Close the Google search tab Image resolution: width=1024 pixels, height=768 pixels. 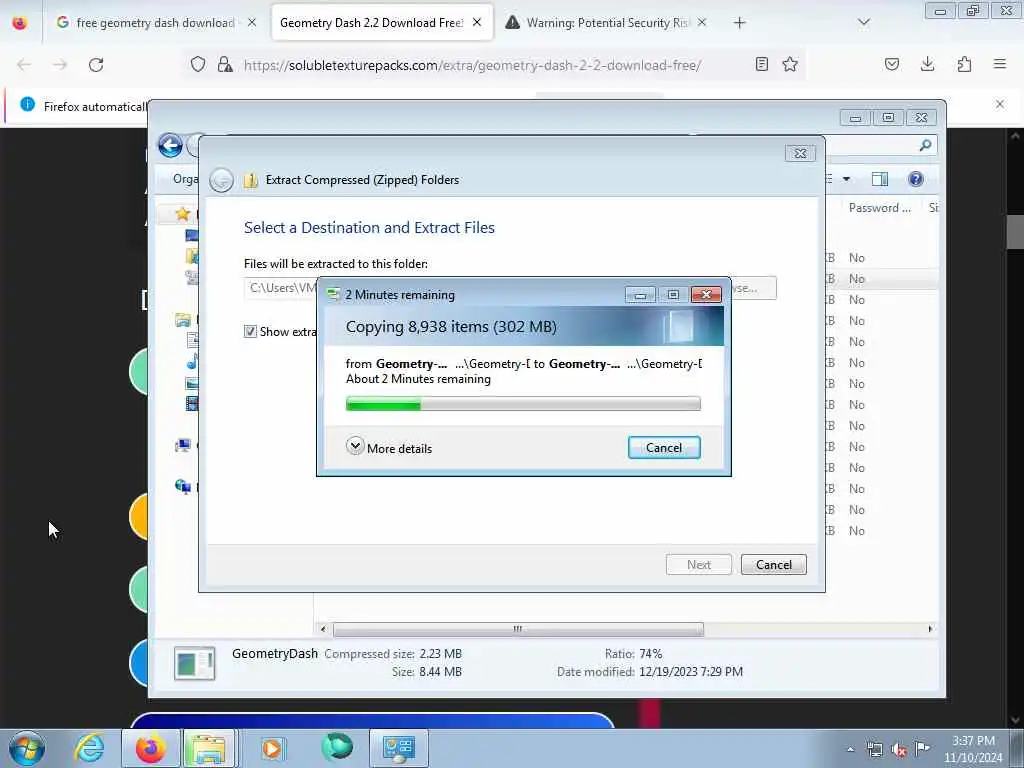click(x=252, y=22)
